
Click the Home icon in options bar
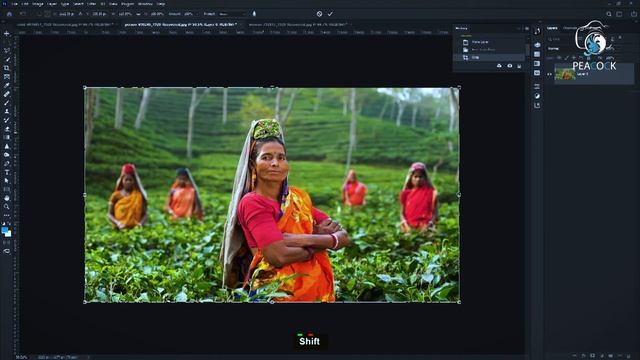tap(9, 14)
